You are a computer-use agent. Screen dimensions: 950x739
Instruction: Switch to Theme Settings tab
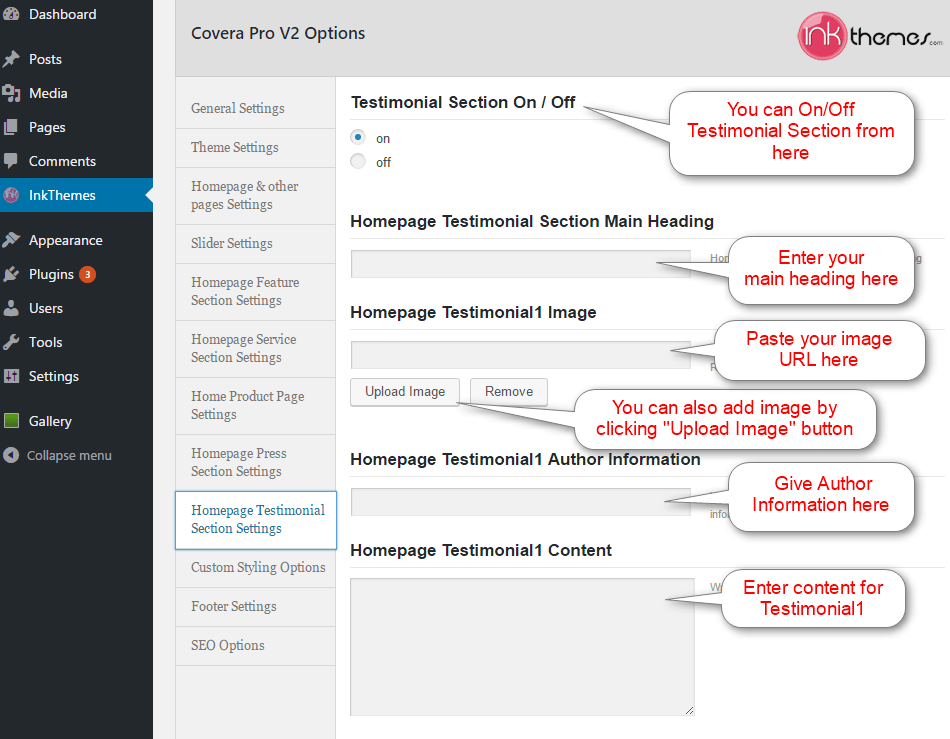(255, 148)
